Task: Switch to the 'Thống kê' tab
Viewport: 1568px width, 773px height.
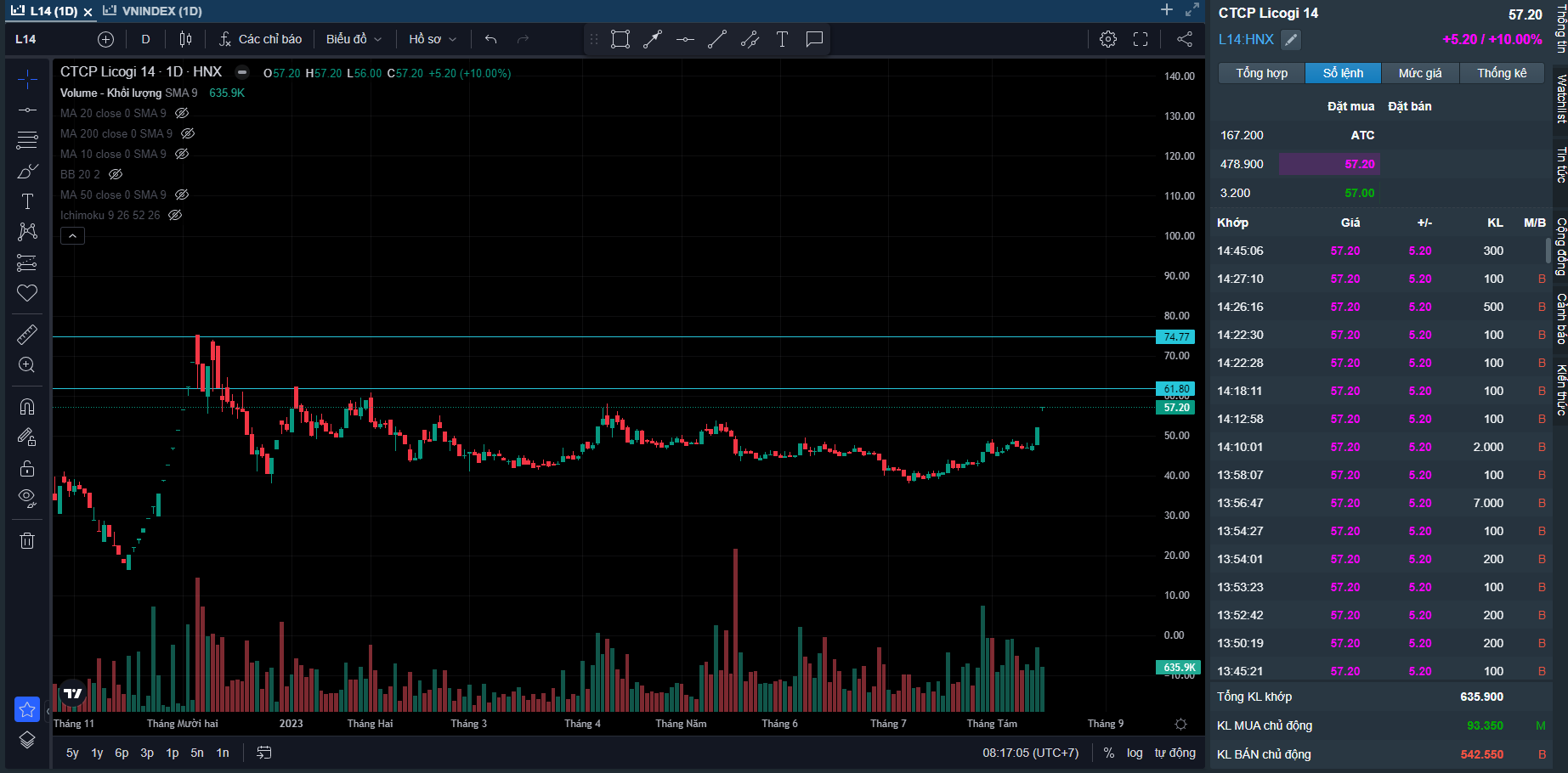Action: click(x=1502, y=73)
